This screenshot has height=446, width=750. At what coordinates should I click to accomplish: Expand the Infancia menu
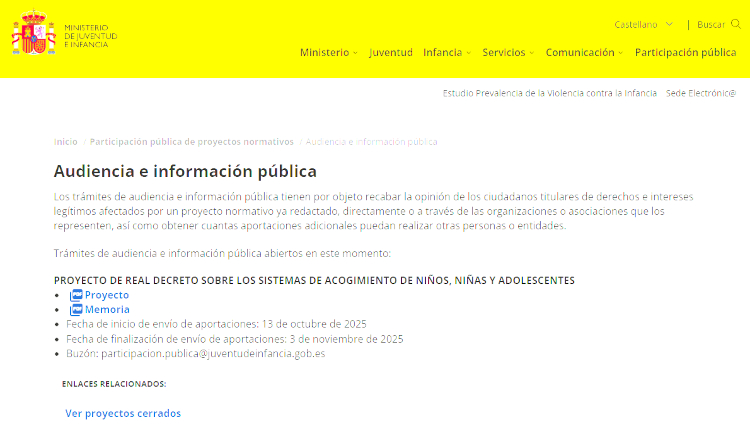[x=446, y=53]
